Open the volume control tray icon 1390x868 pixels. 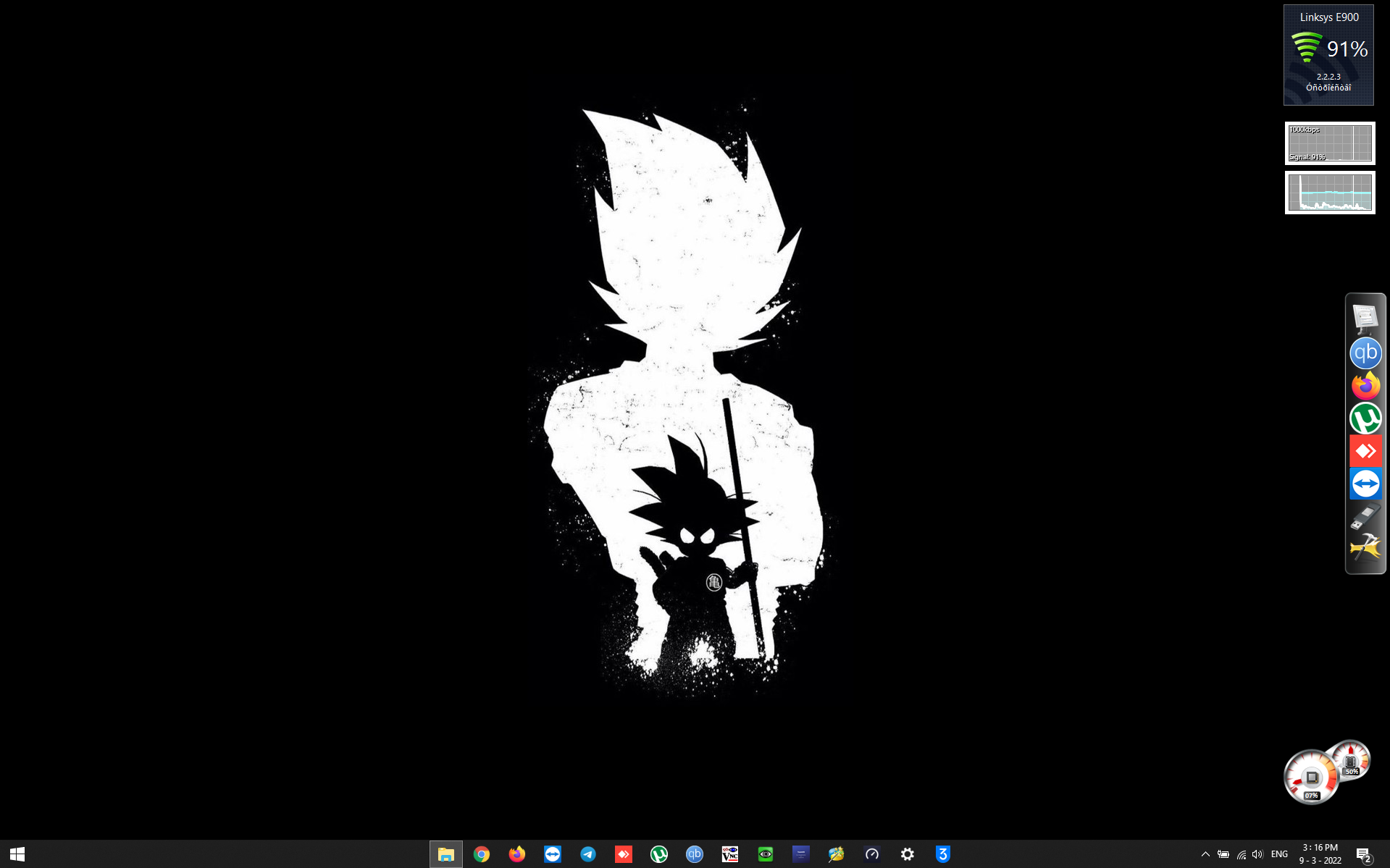point(1258,854)
